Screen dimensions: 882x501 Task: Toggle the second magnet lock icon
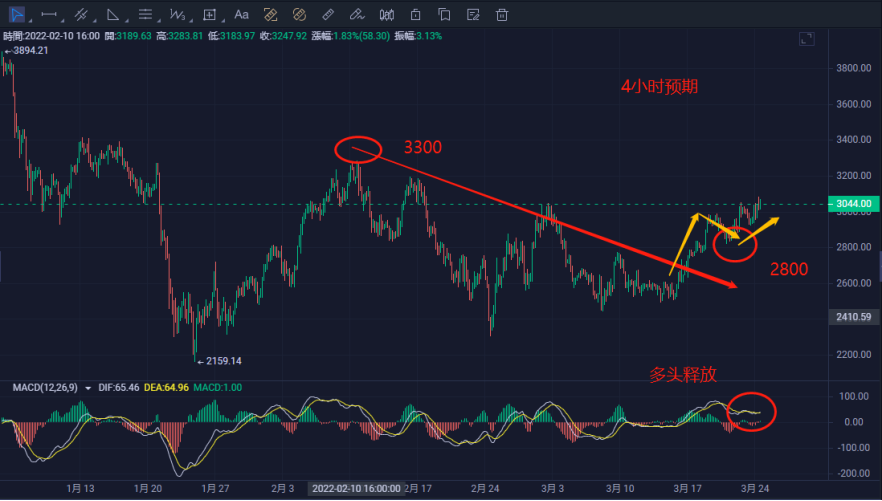[x=299, y=15]
